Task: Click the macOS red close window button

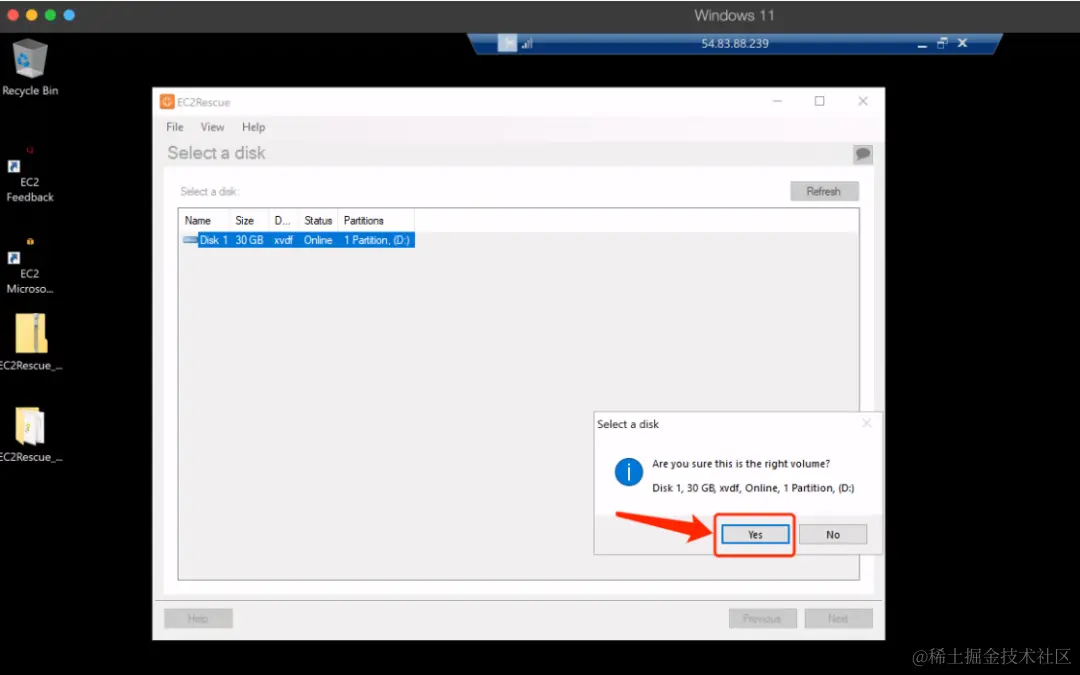Action: pyautogui.click(x=12, y=15)
